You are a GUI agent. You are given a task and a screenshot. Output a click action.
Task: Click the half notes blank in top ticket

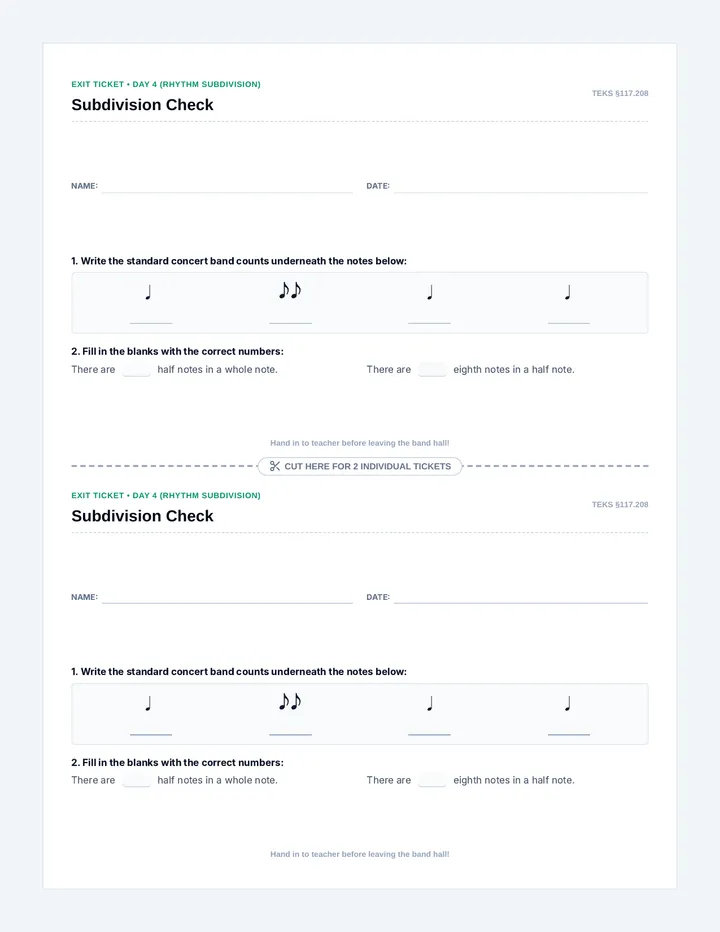136,369
